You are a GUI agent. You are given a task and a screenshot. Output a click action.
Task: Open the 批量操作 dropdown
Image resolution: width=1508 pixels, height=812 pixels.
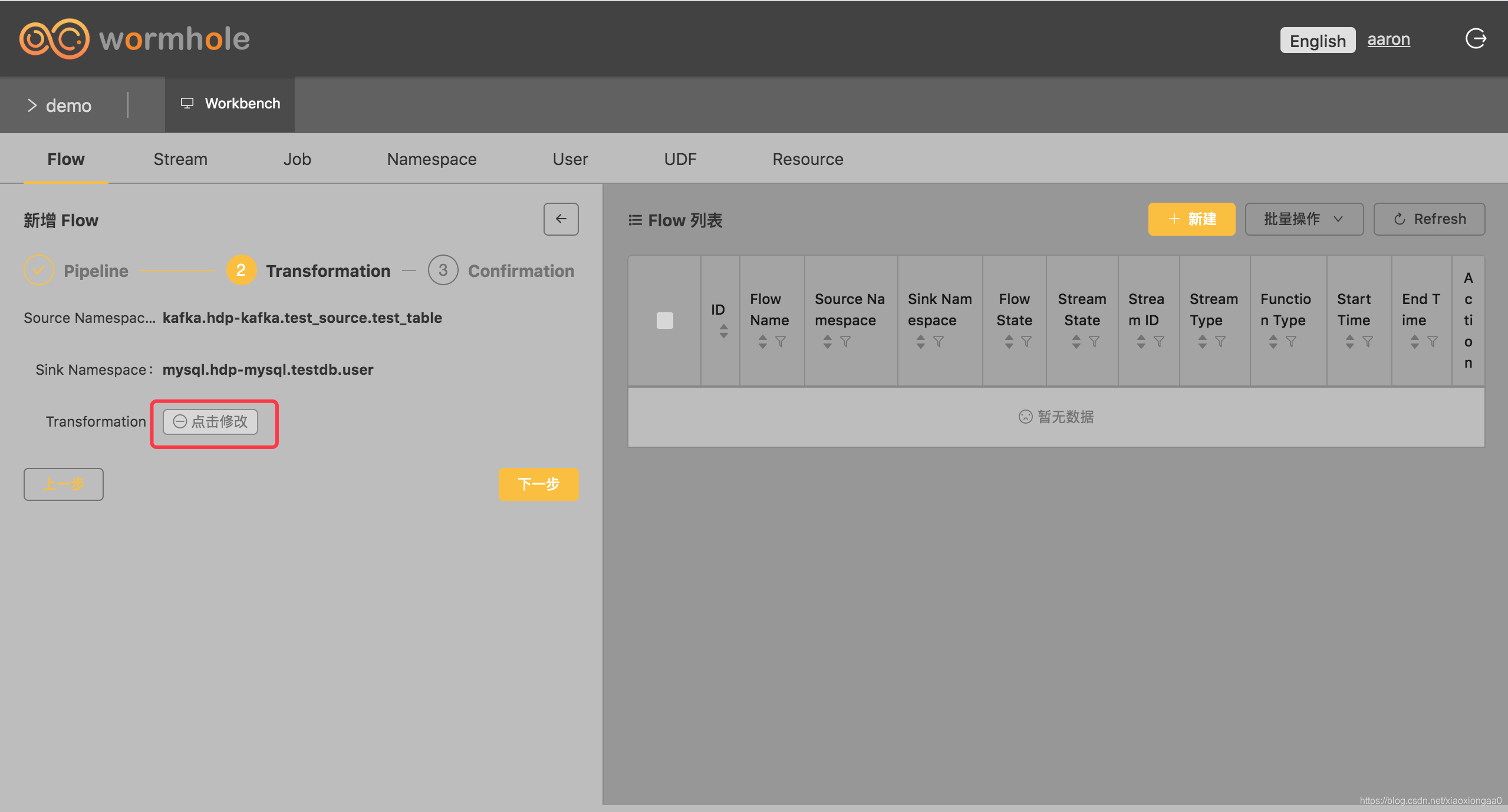tap(1303, 219)
